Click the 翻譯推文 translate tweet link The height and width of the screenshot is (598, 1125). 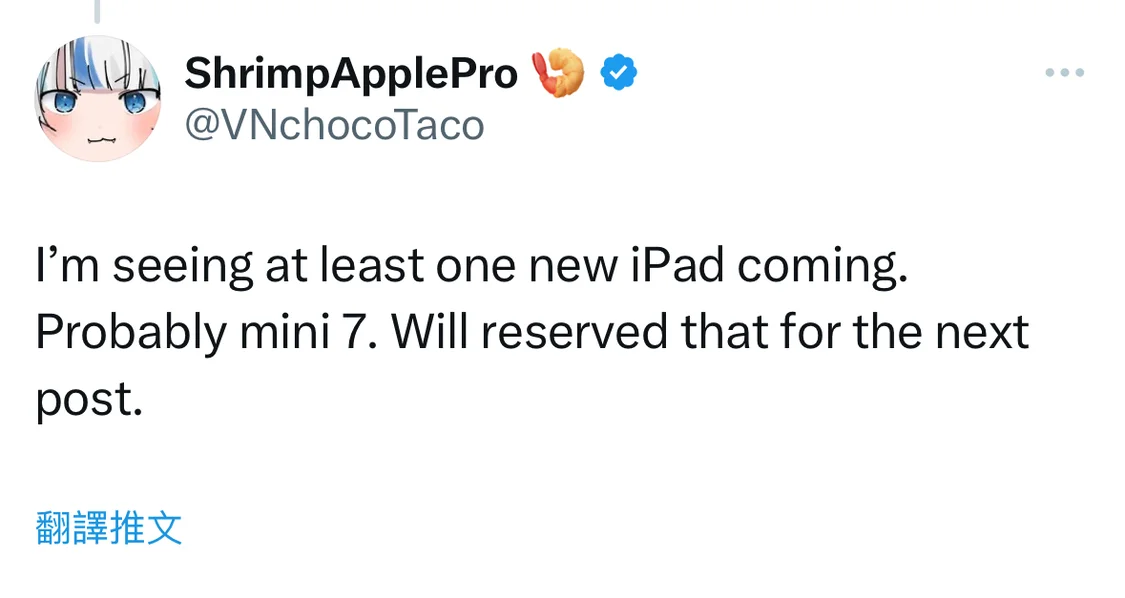pos(109,528)
